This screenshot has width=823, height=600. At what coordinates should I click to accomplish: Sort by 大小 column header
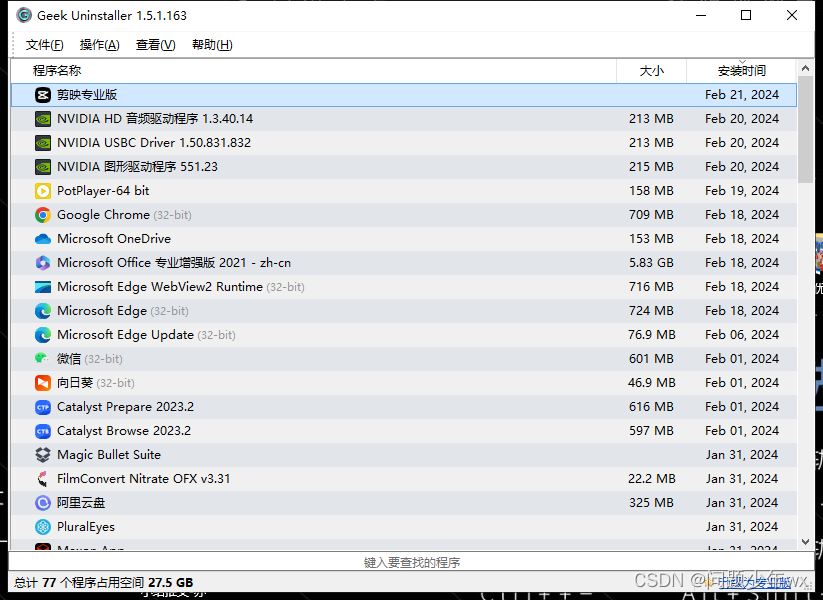pyautogui.click(x=651, y=71)
